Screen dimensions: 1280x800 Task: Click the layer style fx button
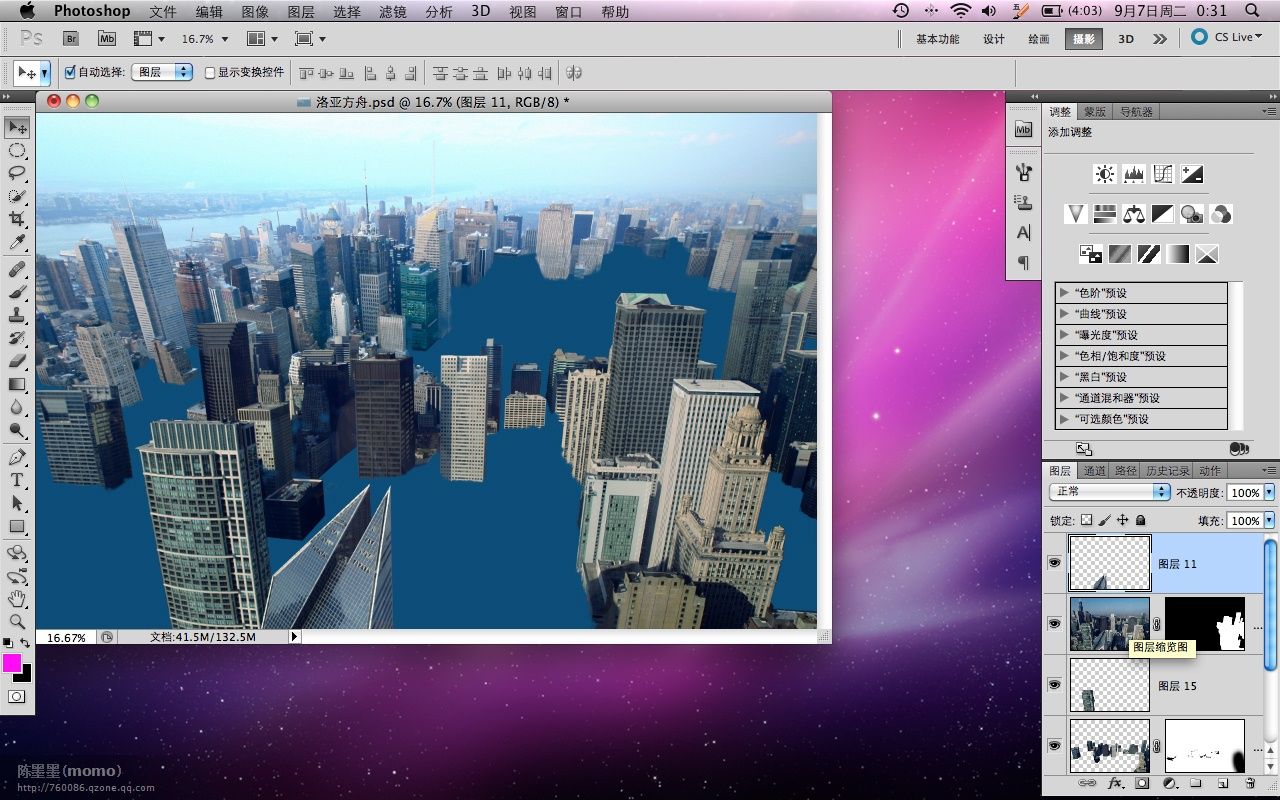[x=1116, y=784]
